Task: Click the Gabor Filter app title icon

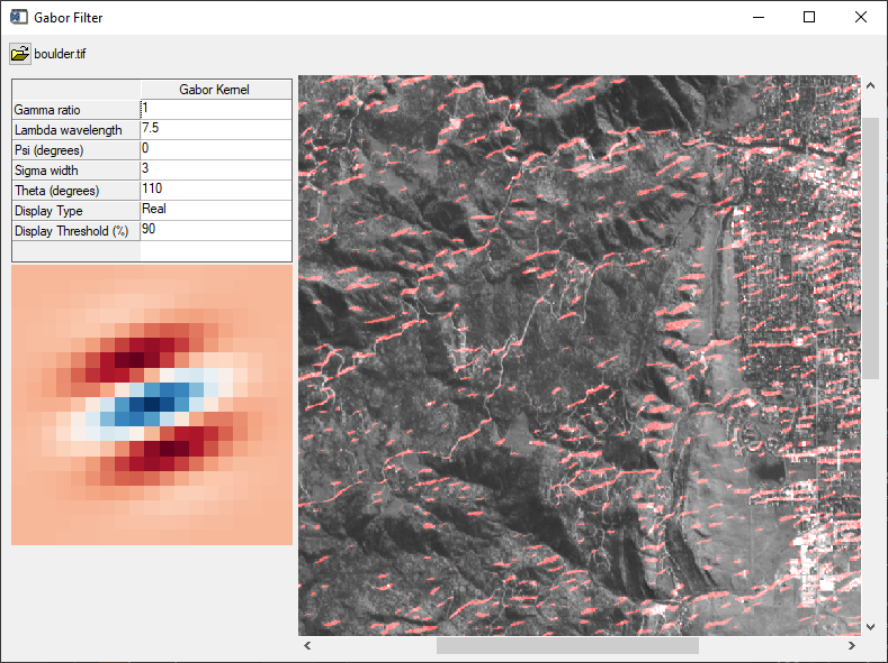Action: pyautogui.click(x=19, y=17)
